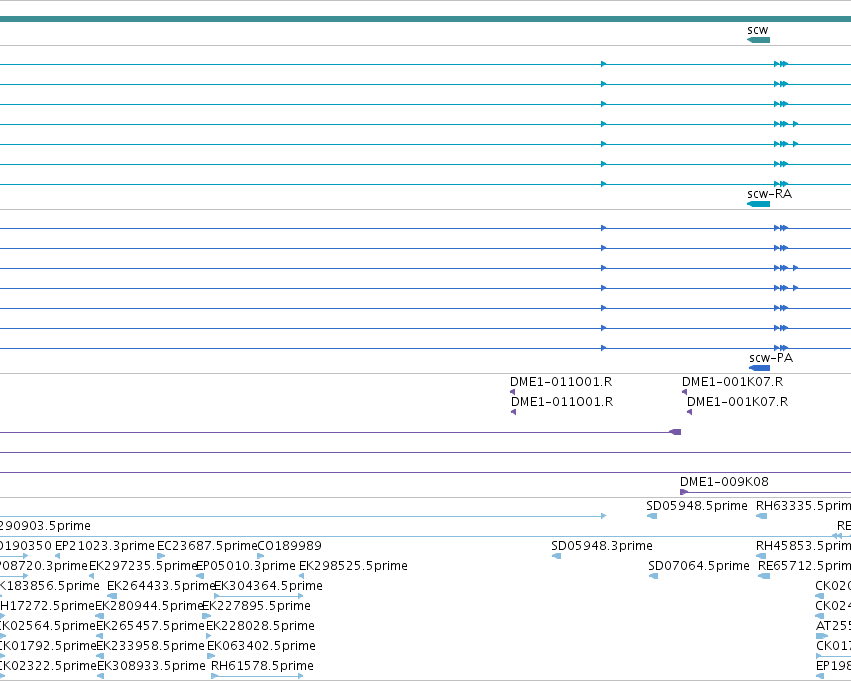Open the EK304364.5prime label
The width and height of the screenshot is (851, 681).
268,585
